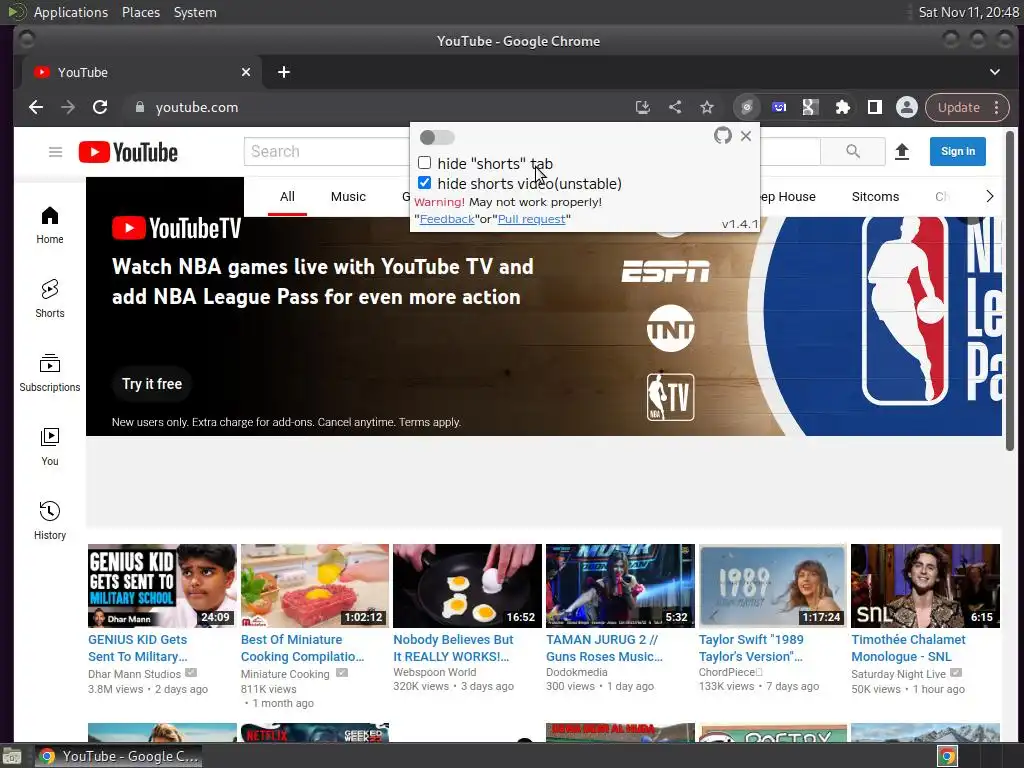This screenshot has height=768, width=1024.
Task: Click the page vertical scrollbar
Action: (x=1009, y=291)
